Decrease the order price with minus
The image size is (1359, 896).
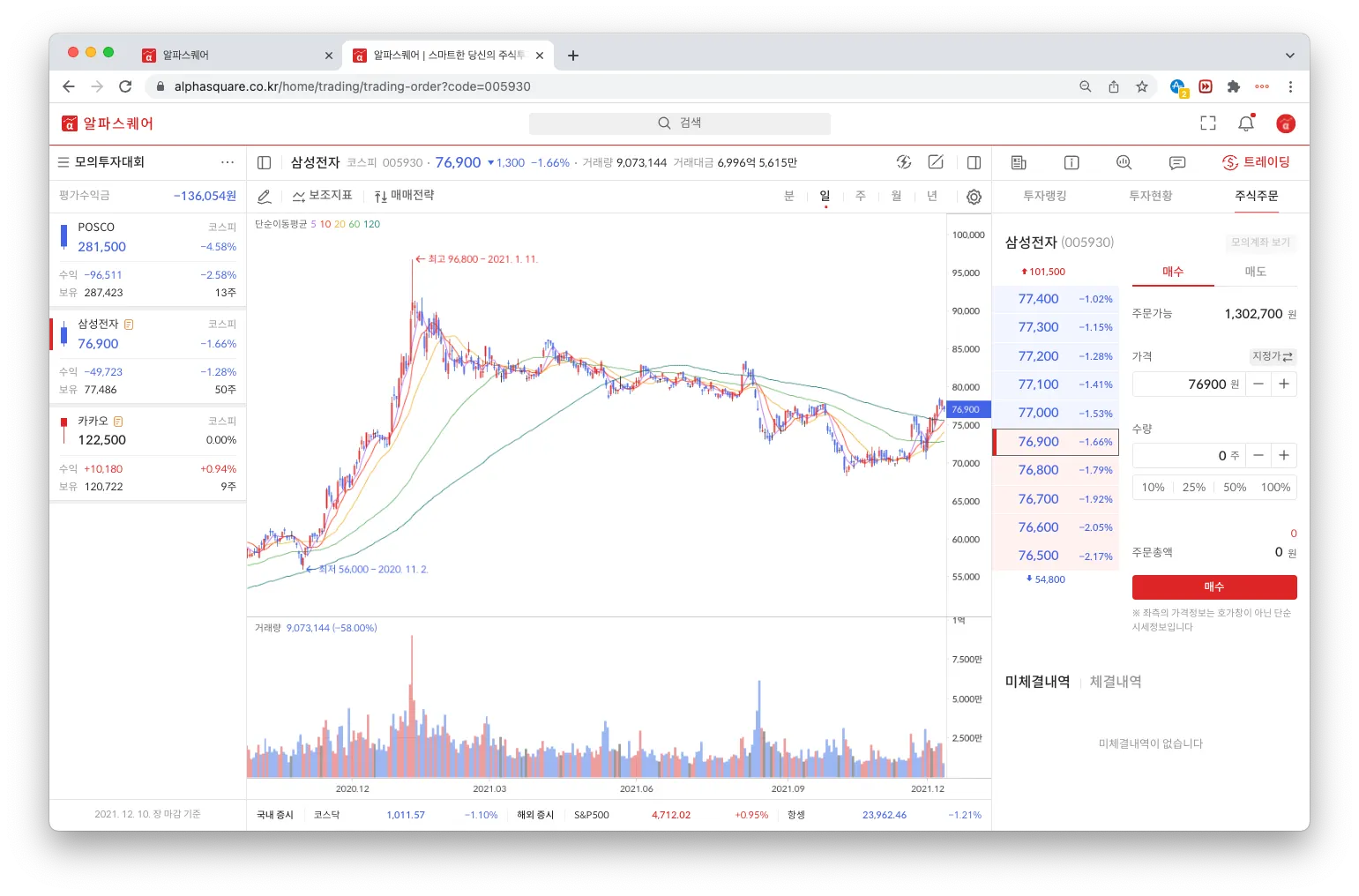pyautogui.click(x=1258, y=384)
